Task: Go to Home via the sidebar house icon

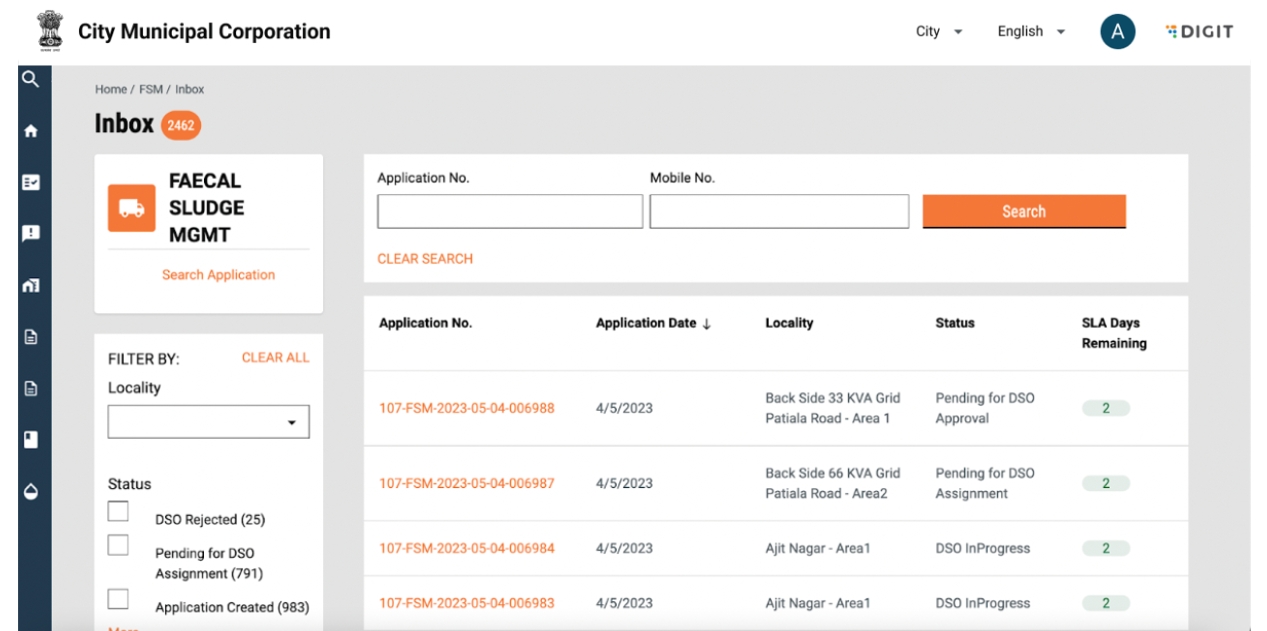Action: 30,131
